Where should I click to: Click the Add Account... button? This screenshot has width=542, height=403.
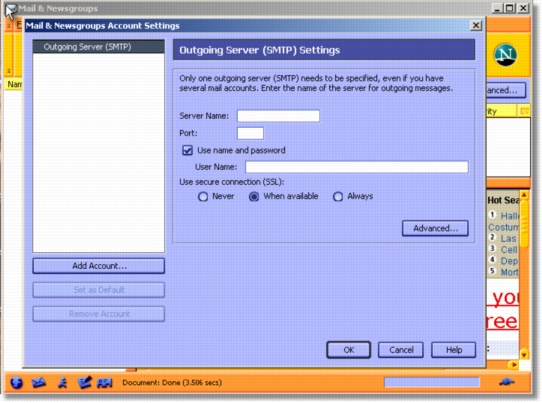pyautogui.click(x=99, y=266)
